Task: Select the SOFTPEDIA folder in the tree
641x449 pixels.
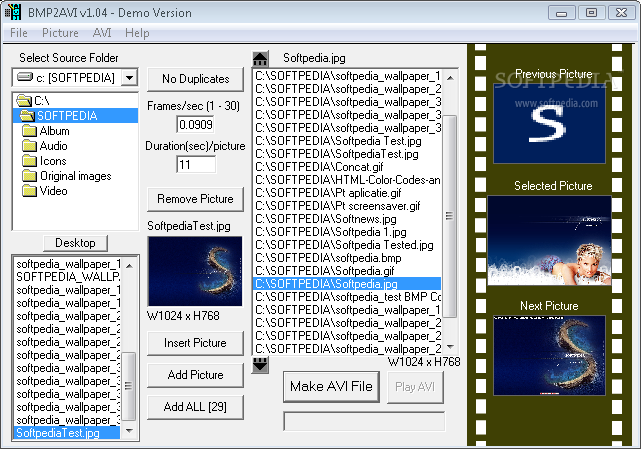Action: (x=76, y=116)
